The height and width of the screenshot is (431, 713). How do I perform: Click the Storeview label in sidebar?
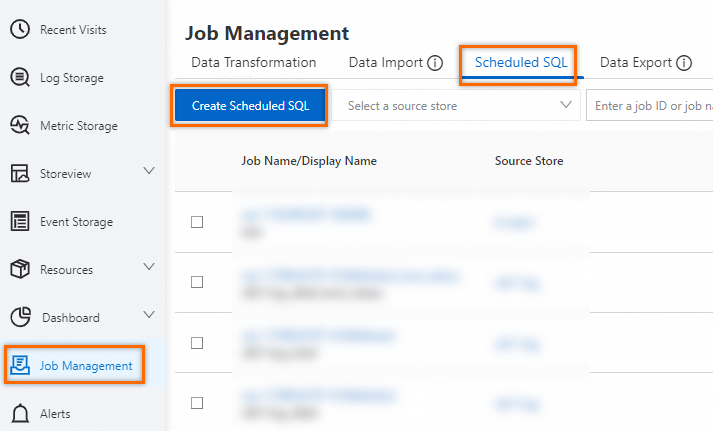(x=65, y=174)
